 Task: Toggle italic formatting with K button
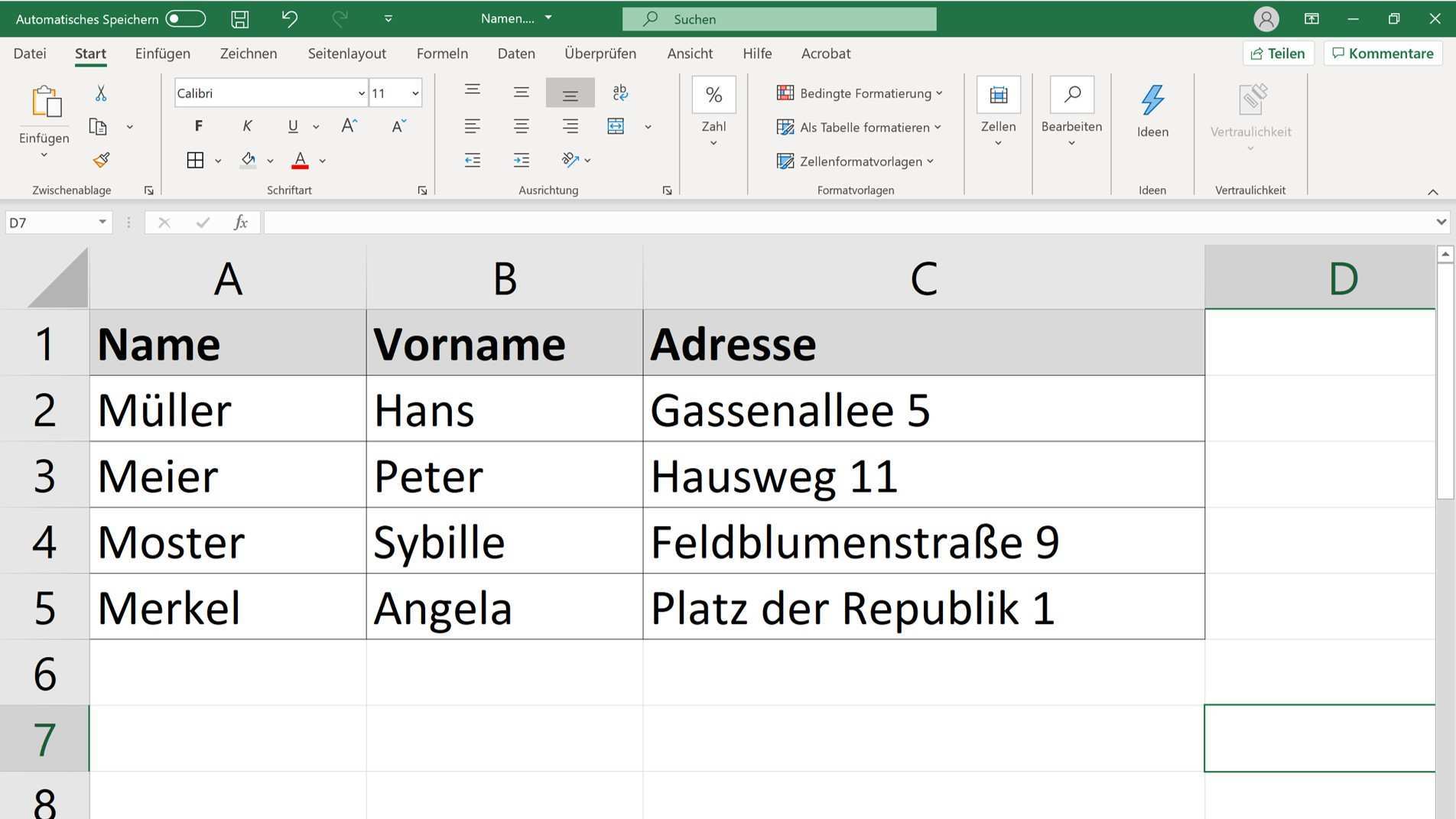(x=247, y=126)
